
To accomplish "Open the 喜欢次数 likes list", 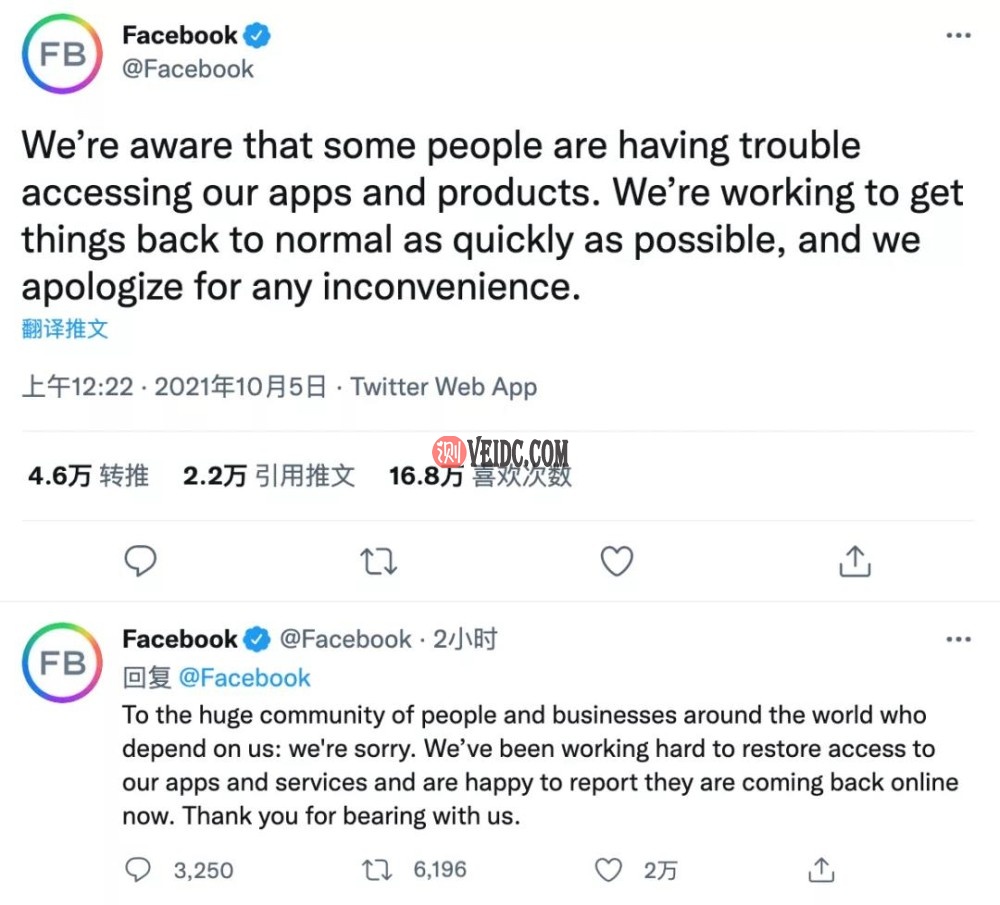I will (x=480, y=476).
